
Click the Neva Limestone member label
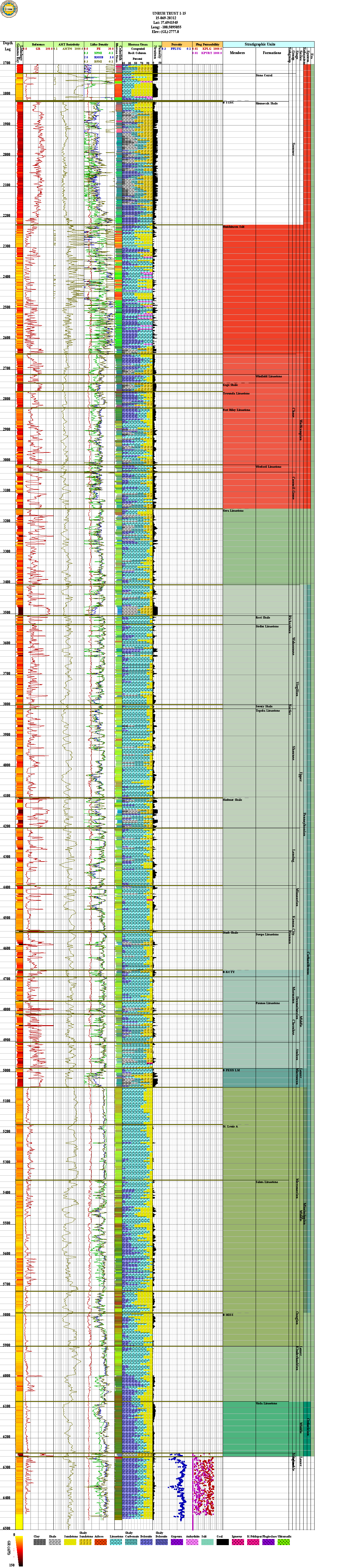[x=233, y=511]
